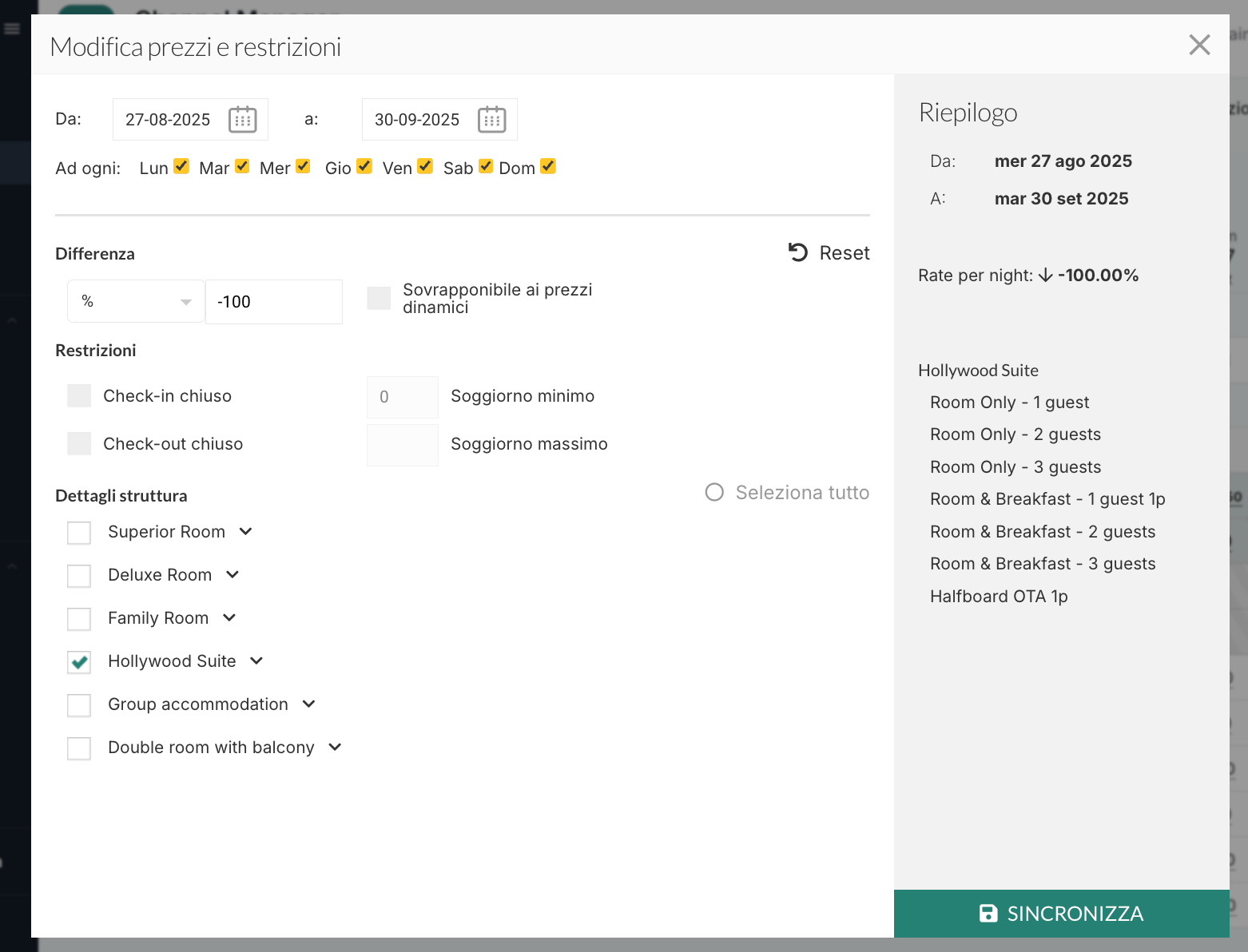The width and height of the screenshot is (1248, 952).
Task: Click summary date mer 27 ago 2025
Action: point(1063,161)
